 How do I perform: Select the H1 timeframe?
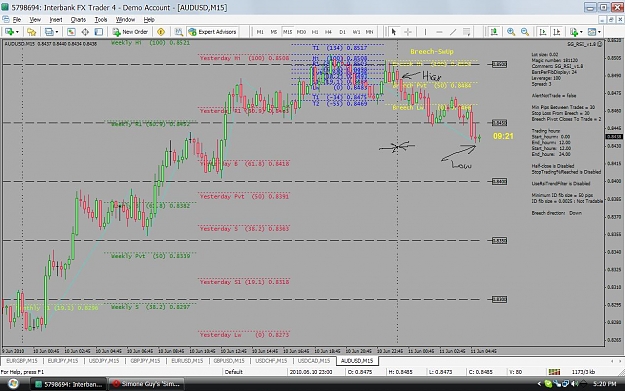tap(315, 32)
